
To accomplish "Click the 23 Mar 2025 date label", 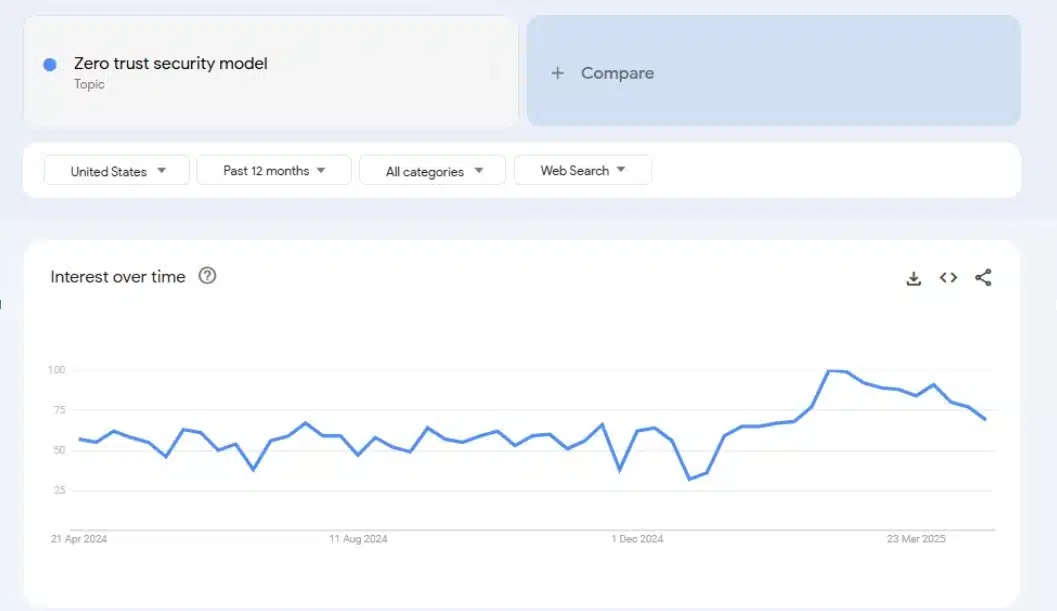I will pos(916,539).
